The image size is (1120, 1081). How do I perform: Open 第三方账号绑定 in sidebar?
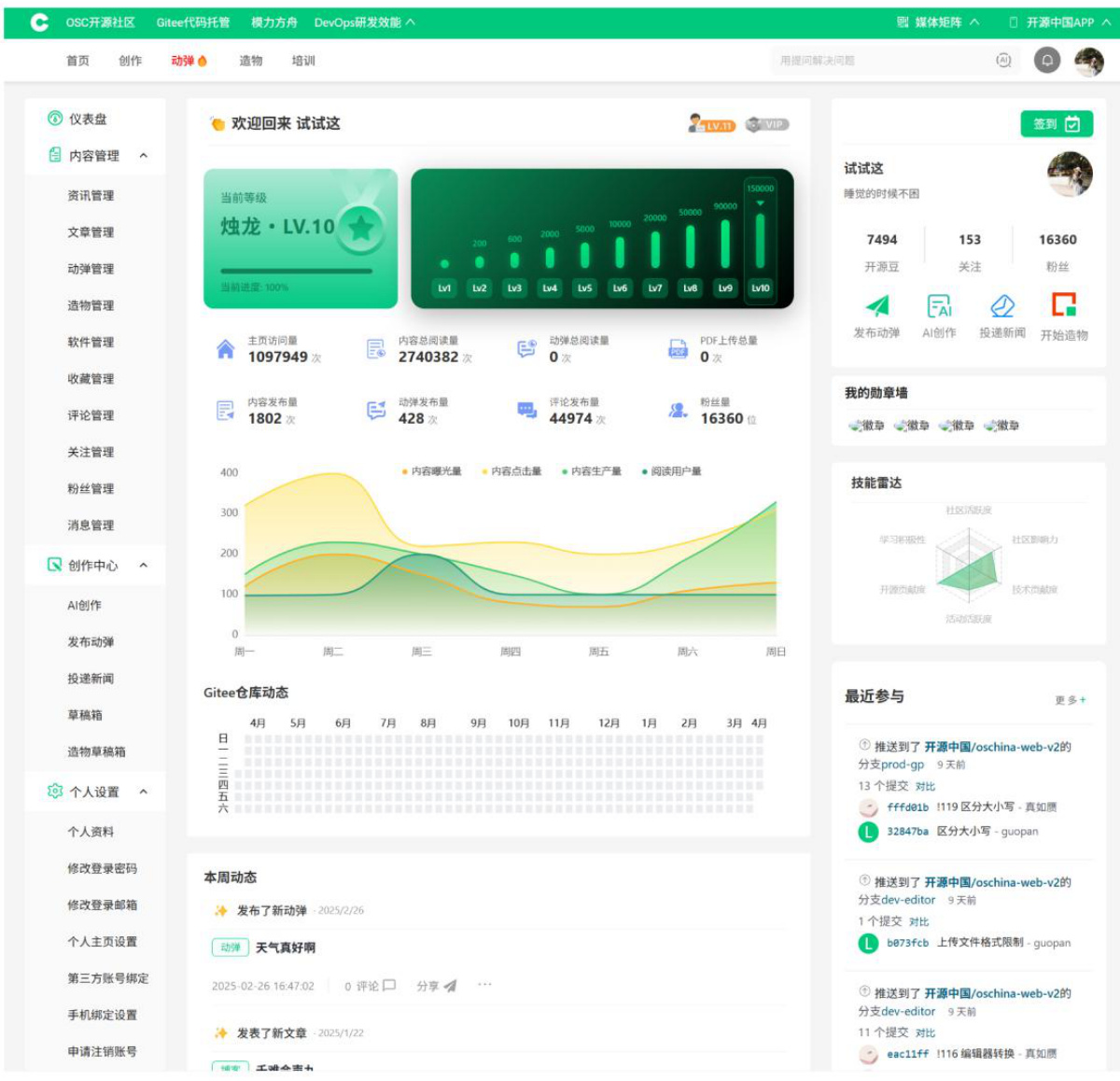tap(108, 978)
